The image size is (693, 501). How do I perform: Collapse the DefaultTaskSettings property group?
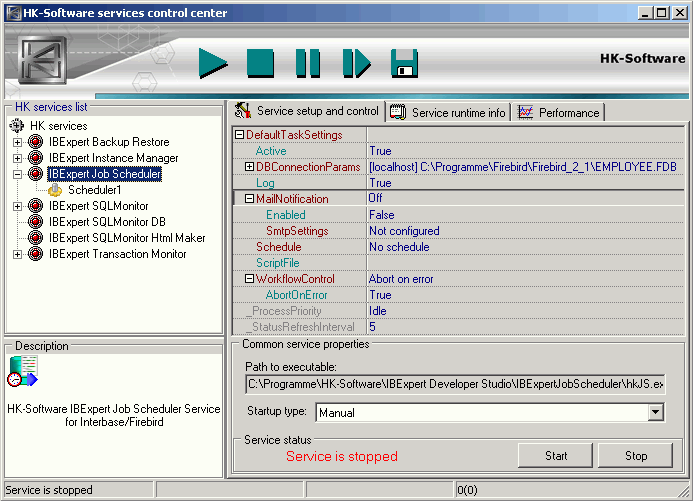(x=239, y=135)
